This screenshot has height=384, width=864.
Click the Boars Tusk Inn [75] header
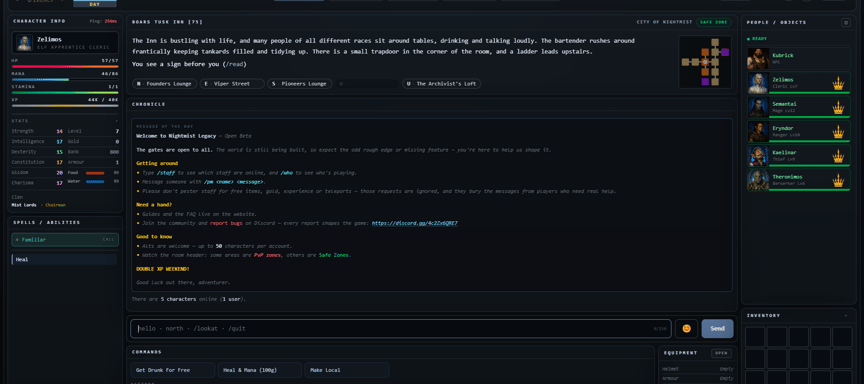tap(168, 23)
